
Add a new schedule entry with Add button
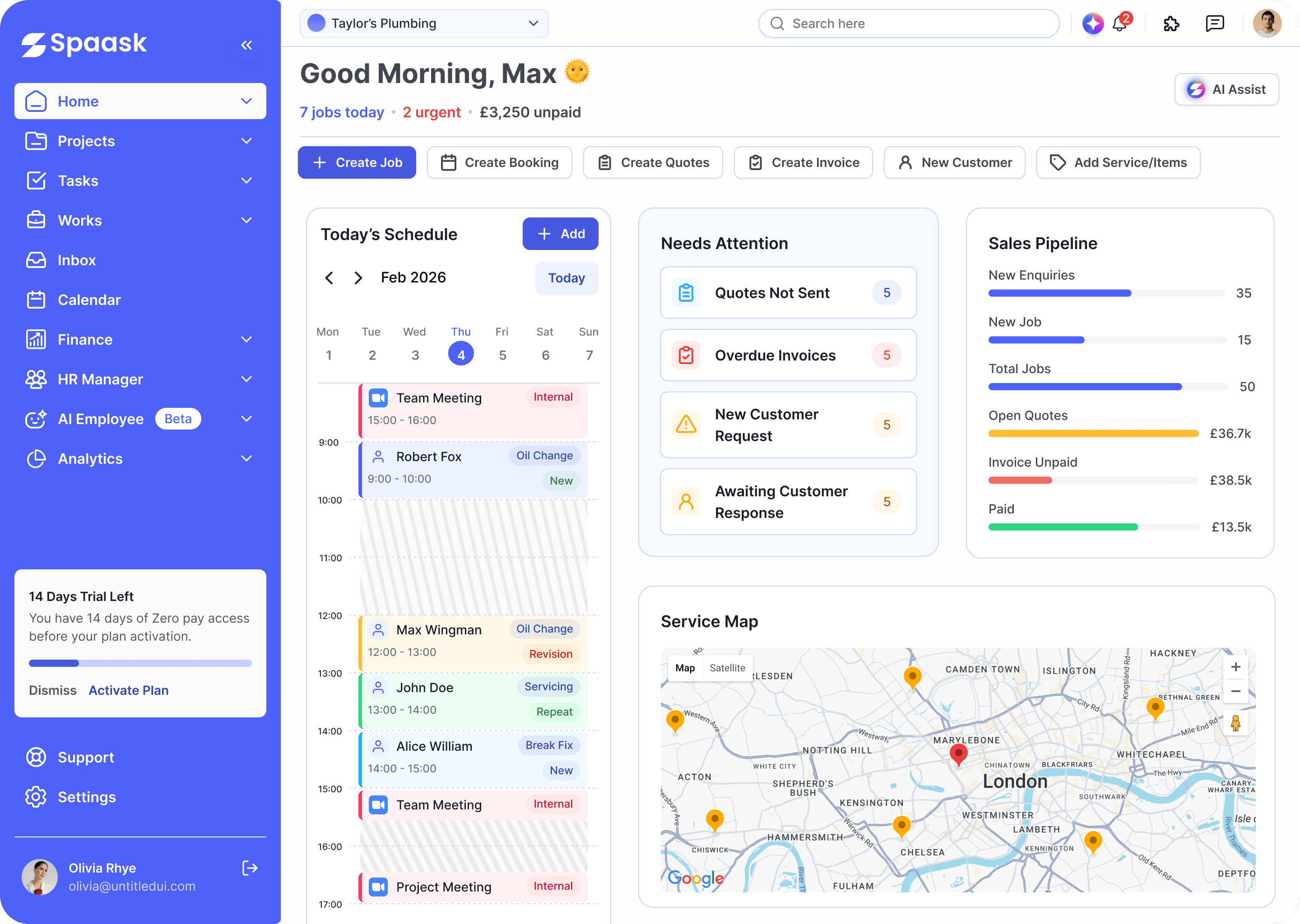(x=561, y=234)
